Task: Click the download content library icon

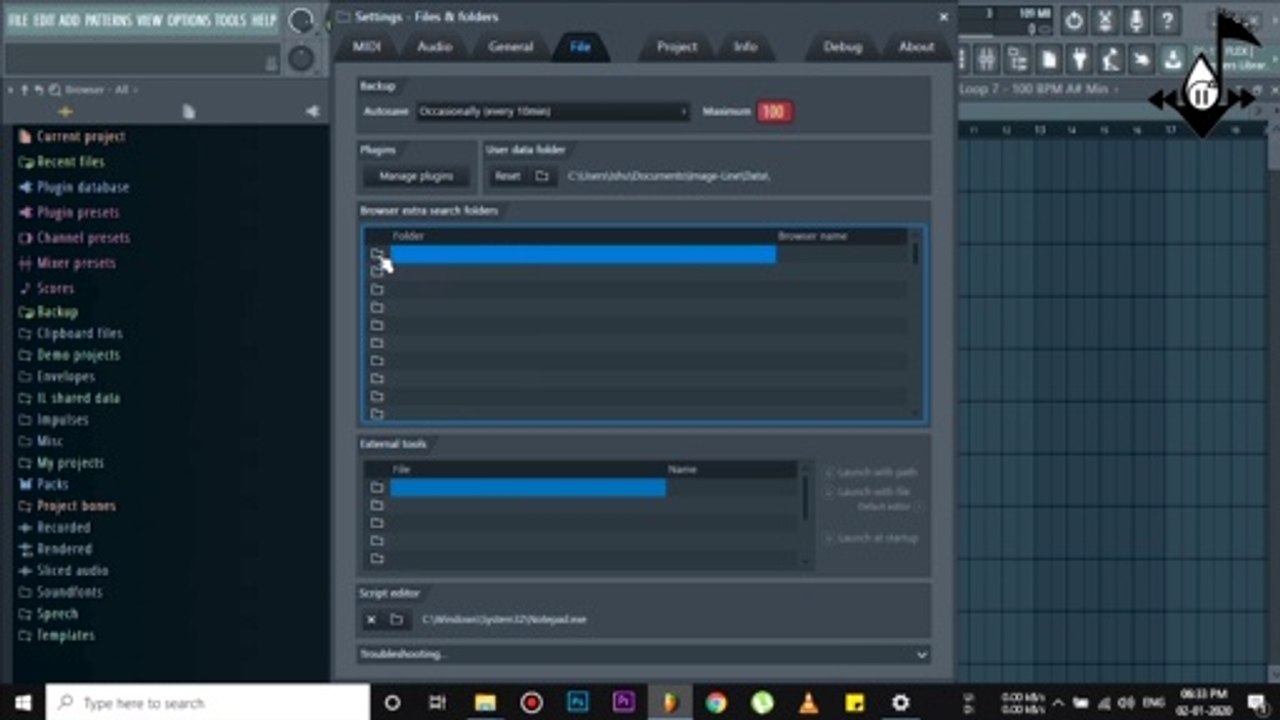Action: [1172, 60]
